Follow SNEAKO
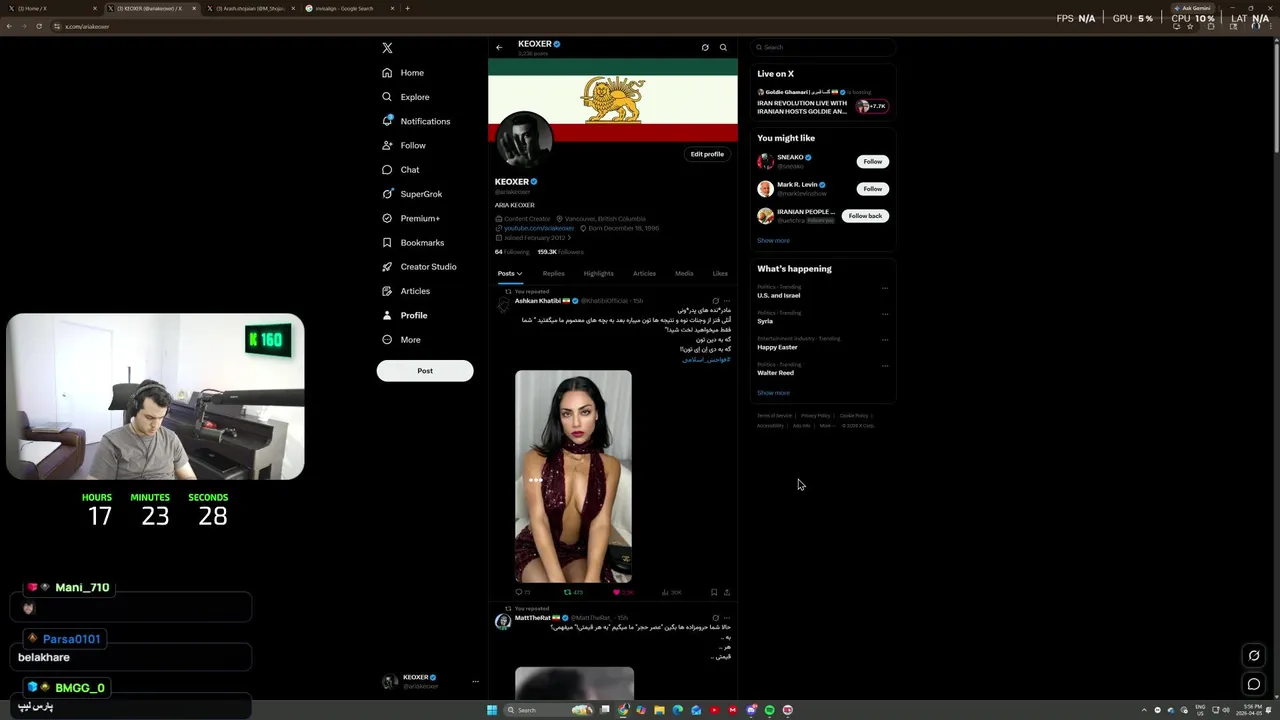 pyautogui.click(x=873, y=161)
